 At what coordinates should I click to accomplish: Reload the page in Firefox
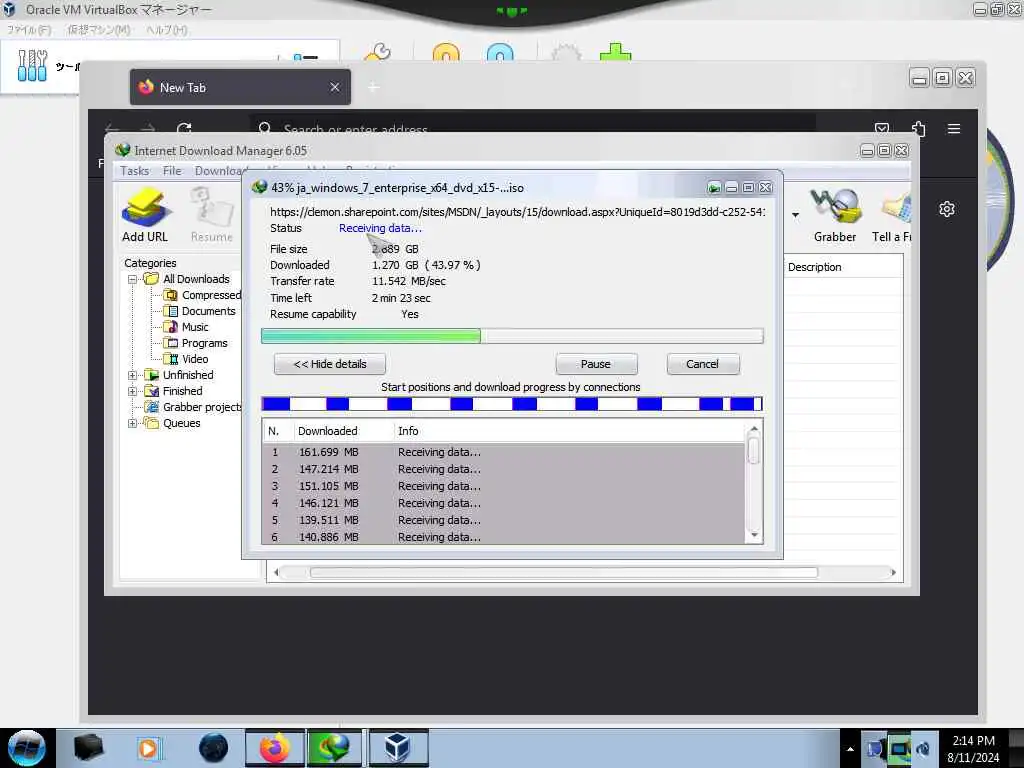184,129
